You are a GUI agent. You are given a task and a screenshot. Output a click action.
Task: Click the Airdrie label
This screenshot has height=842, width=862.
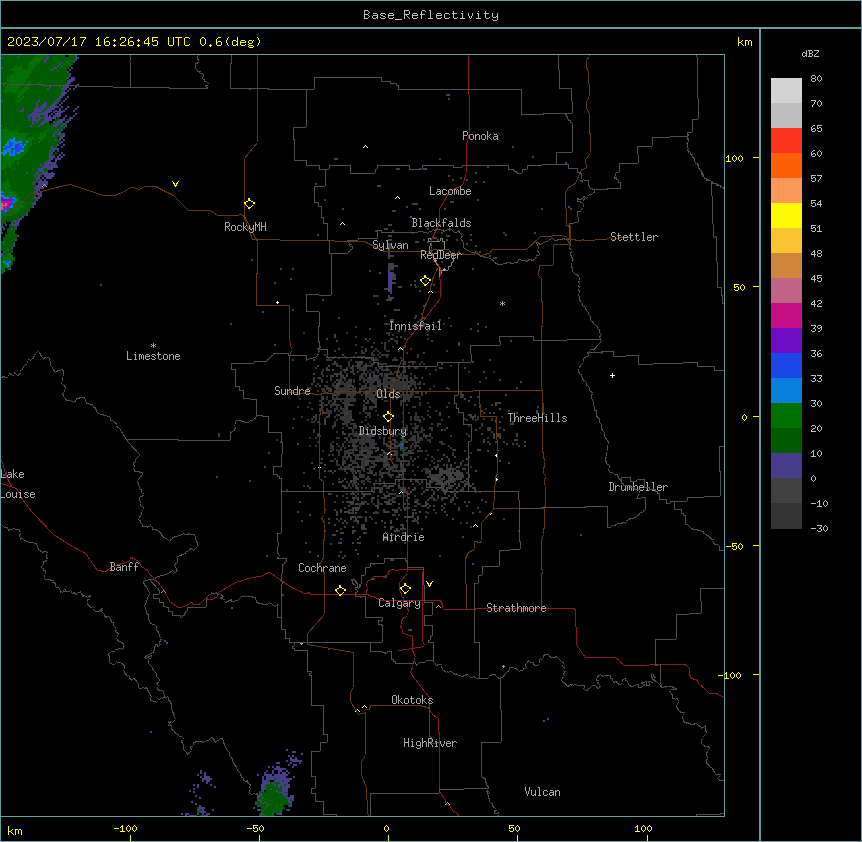(x=404, y=537)
